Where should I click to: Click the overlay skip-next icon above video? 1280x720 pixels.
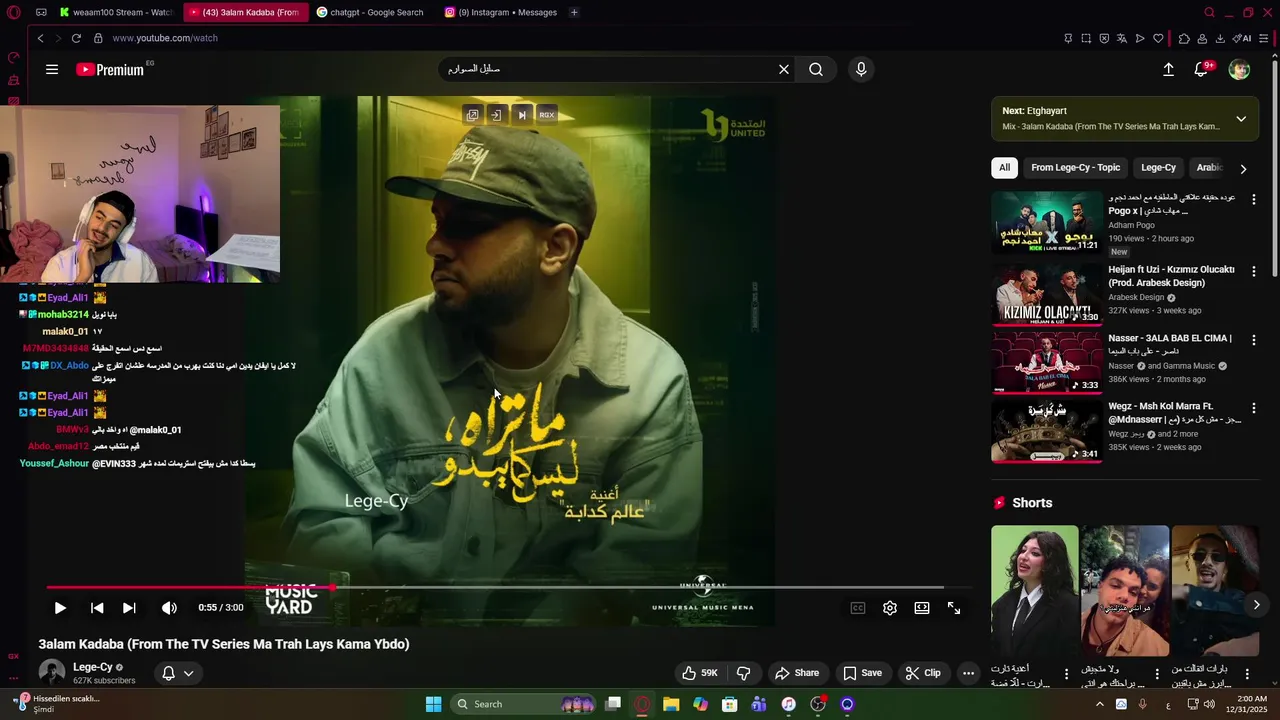(x=521, y=115)
